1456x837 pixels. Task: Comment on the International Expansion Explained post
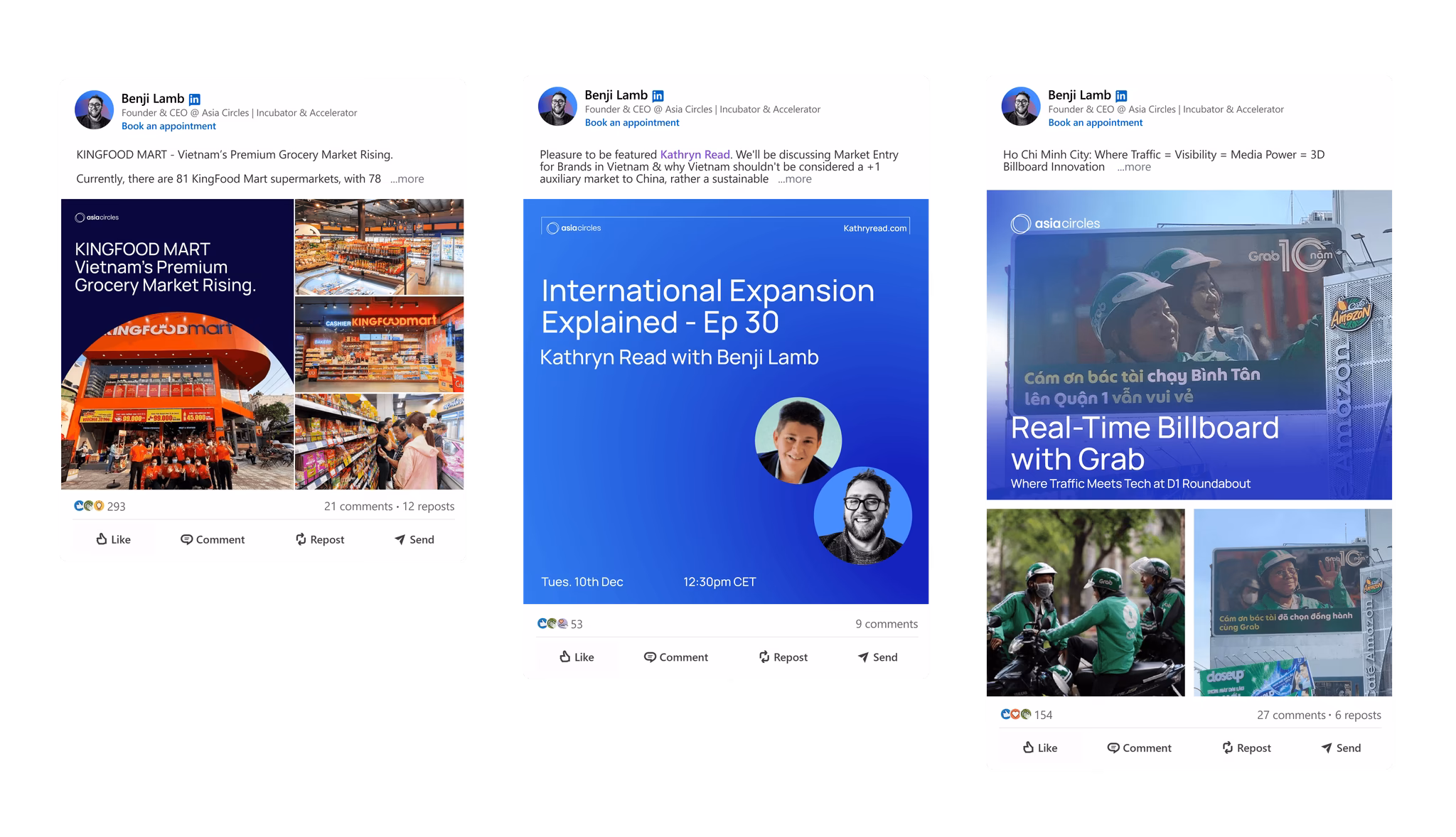(676, 657)
